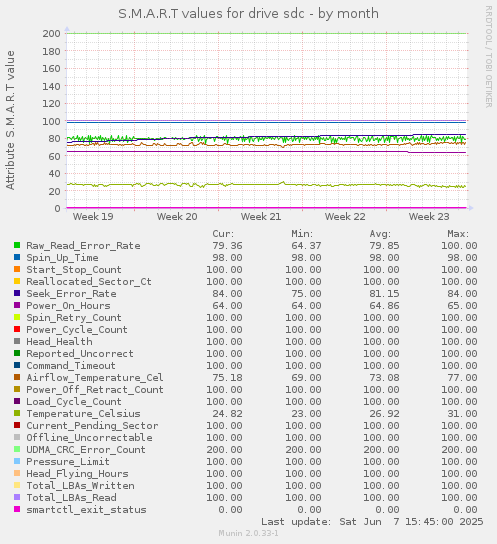Click the Max: column header
497x544 pixels.
click(x=458, y=234)
